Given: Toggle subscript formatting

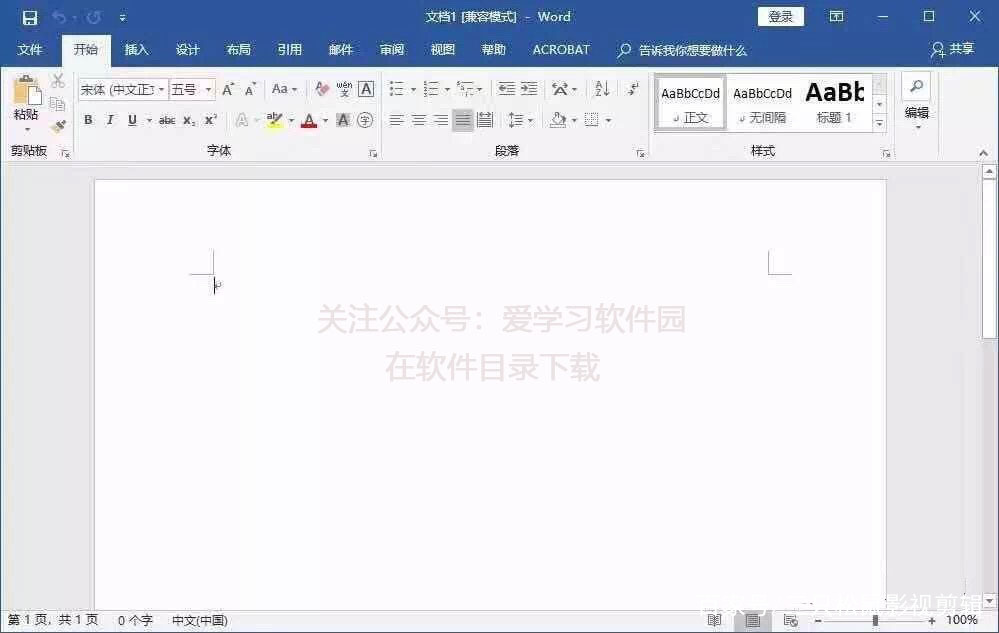Looking at the screenshot, I should pos(189,120).
